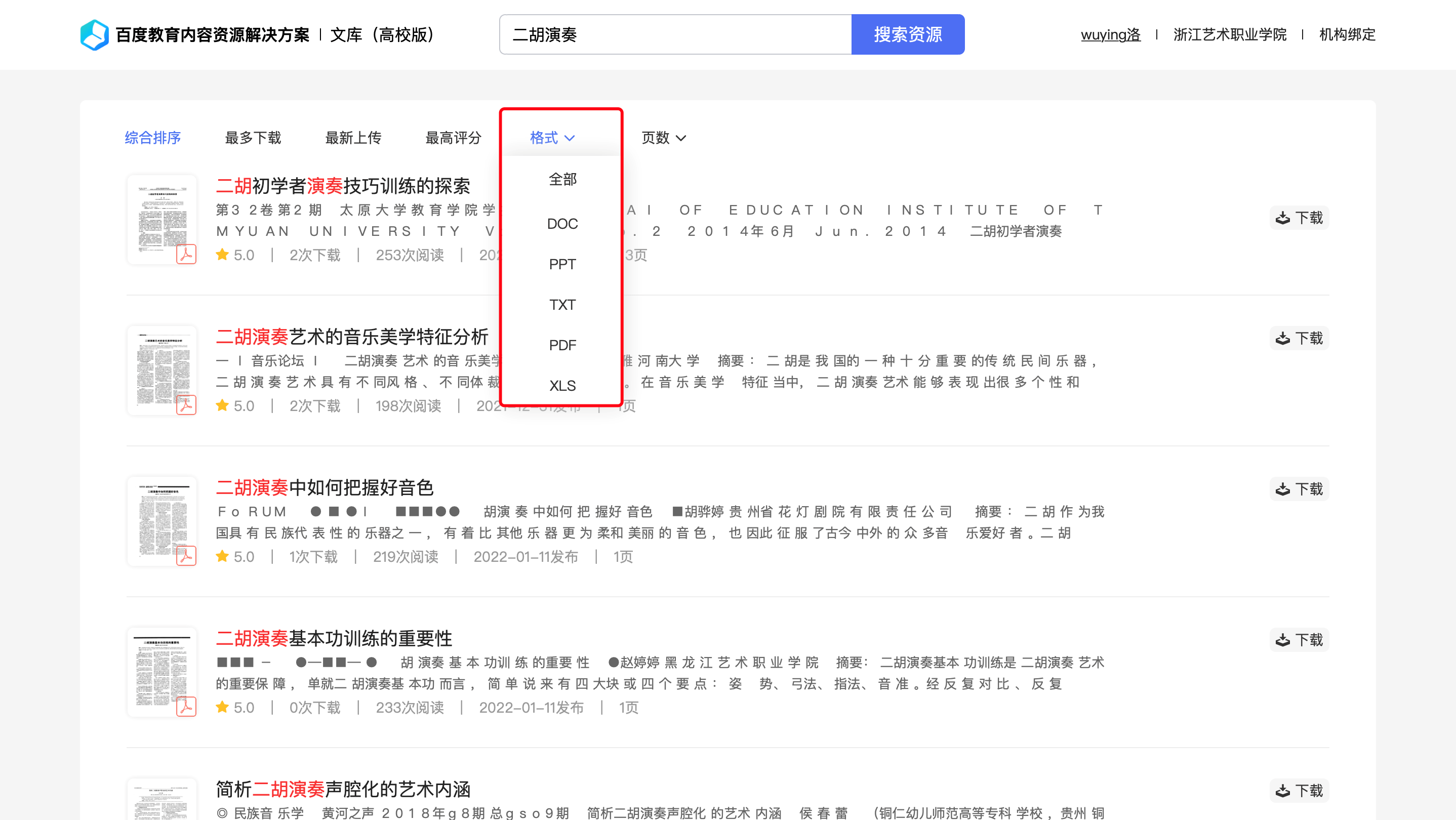Viewport: 1456px width, 820px height.
Task: Choose 全部 option in format menu
Action: pyautogui.click(x=562, y=180)
